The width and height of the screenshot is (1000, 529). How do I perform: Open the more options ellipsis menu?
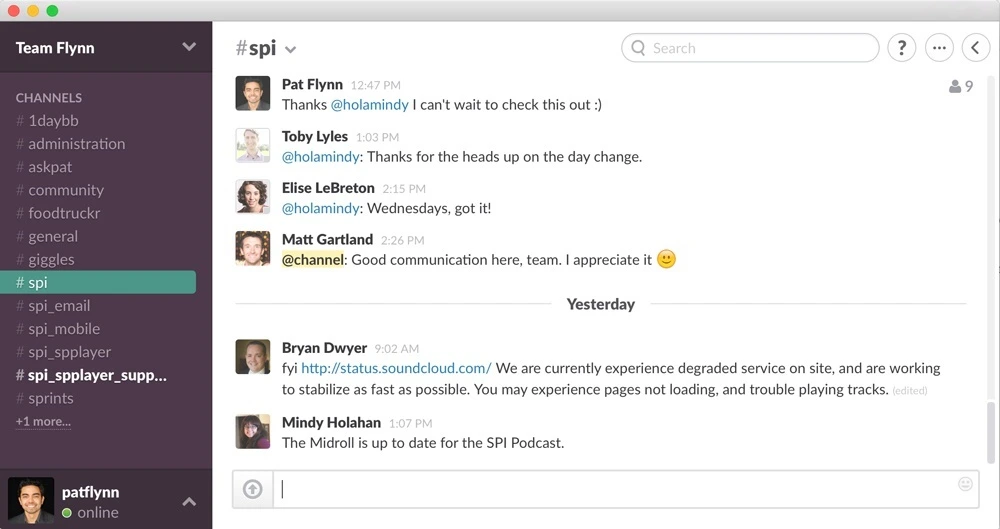tap(939, 48)
